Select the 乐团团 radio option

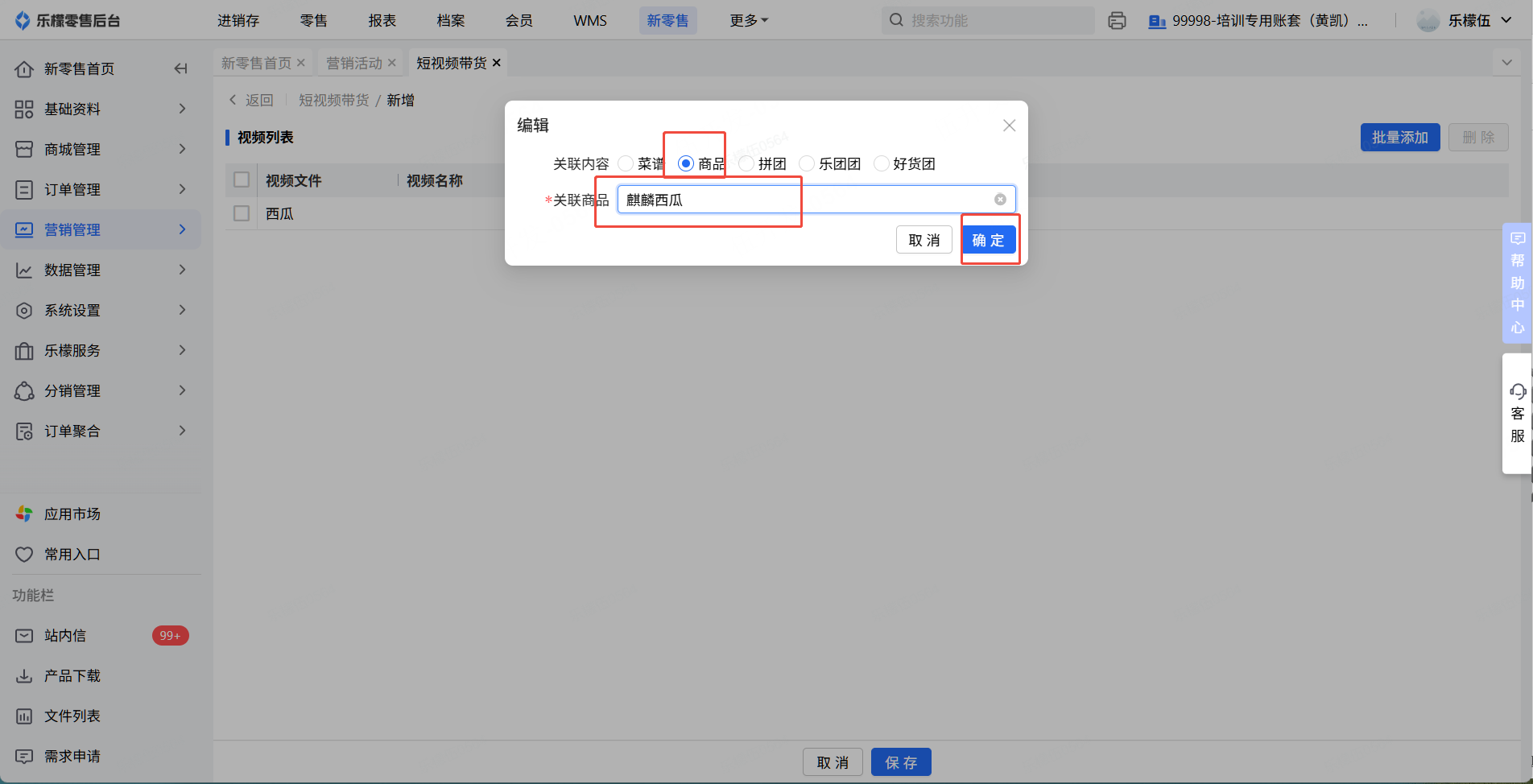(807, 163)
